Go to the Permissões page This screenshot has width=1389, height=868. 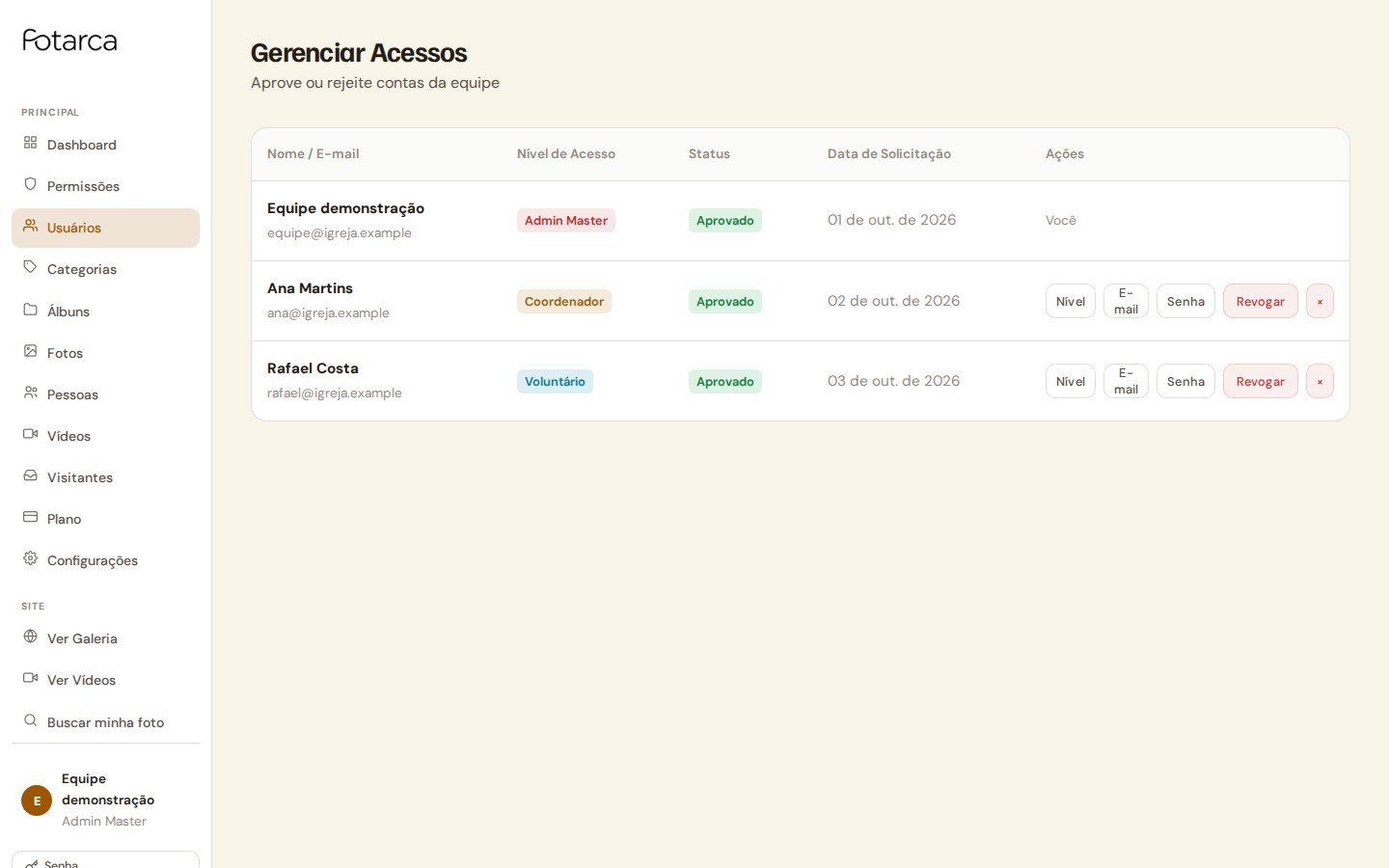pyautogui.click(x=105, y=186)
